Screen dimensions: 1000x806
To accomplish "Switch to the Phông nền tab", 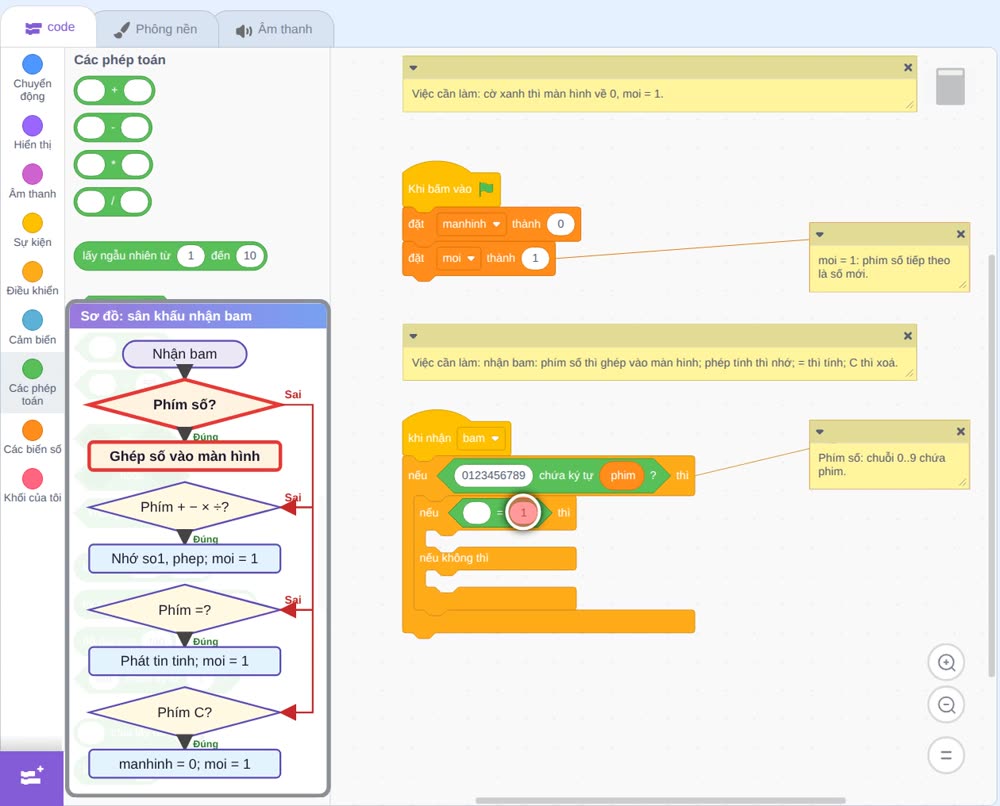I will 156,29.
